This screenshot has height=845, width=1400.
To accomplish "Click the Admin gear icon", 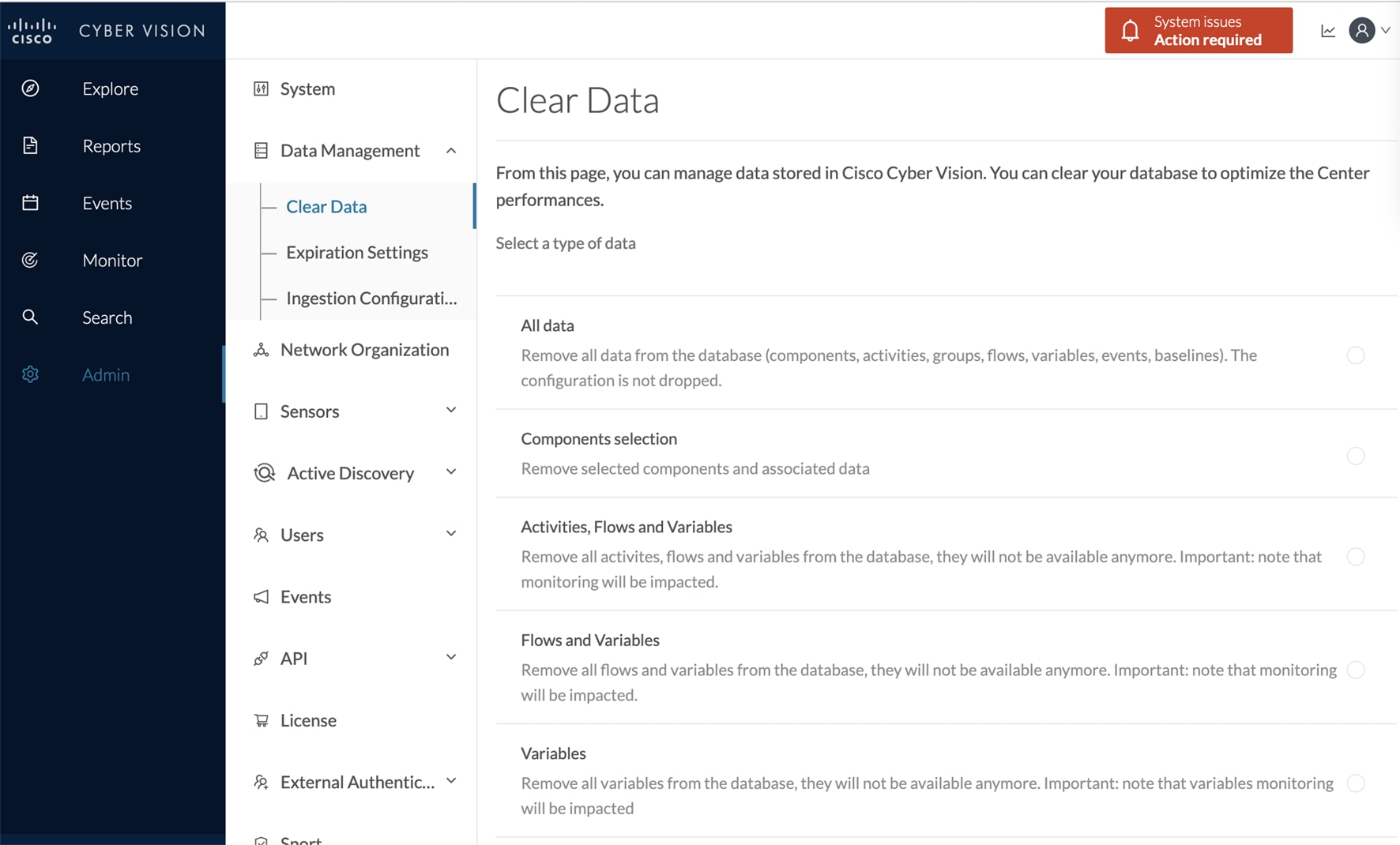I will (30, 374).
